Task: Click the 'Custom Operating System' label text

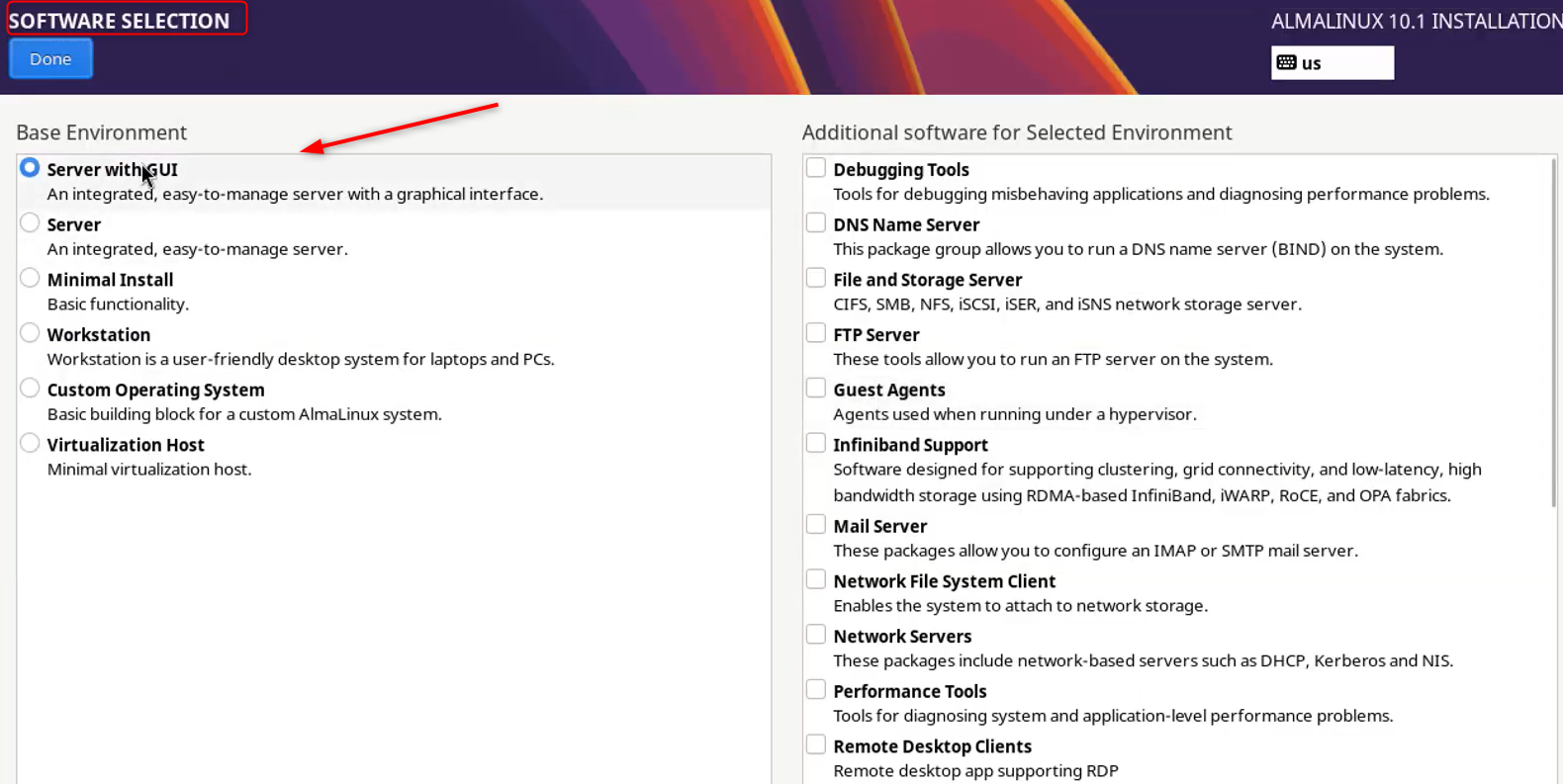Action: (156, 391)
